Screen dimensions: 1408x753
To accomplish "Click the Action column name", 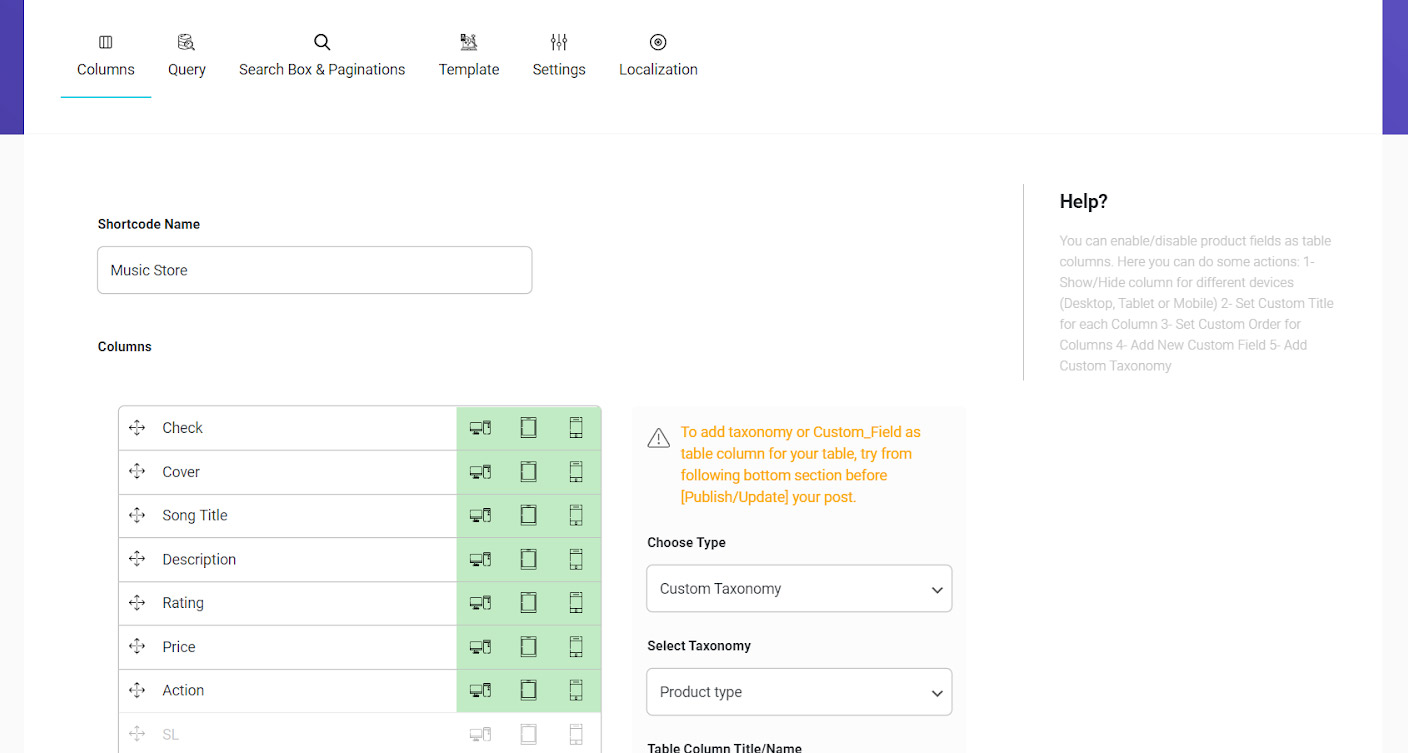I will click(183, 690).
